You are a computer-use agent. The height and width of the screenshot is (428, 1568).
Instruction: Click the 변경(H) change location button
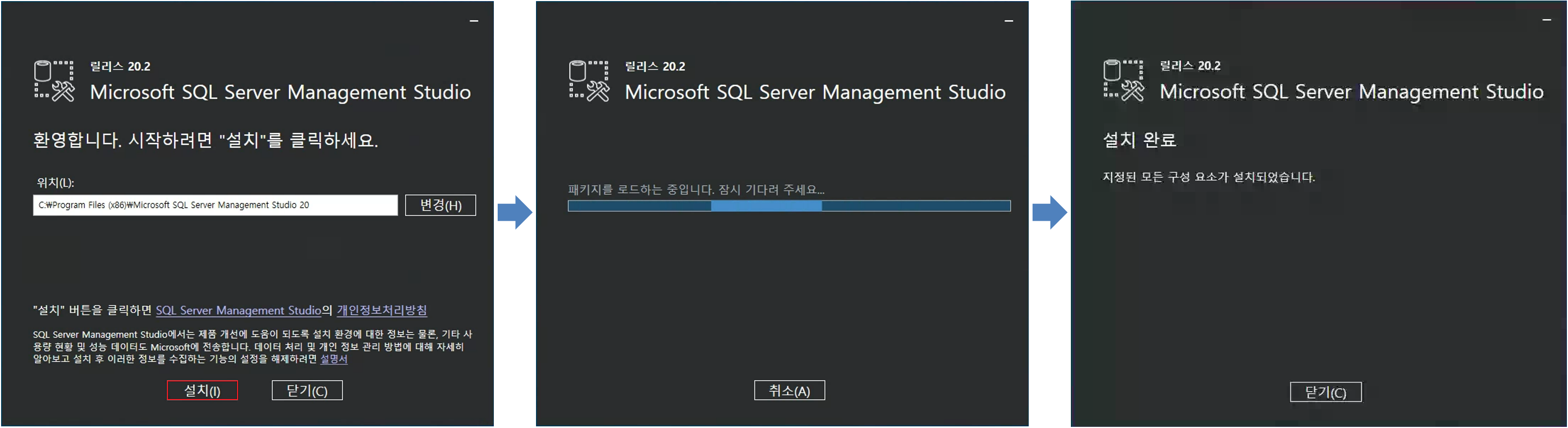coord(440,205)
